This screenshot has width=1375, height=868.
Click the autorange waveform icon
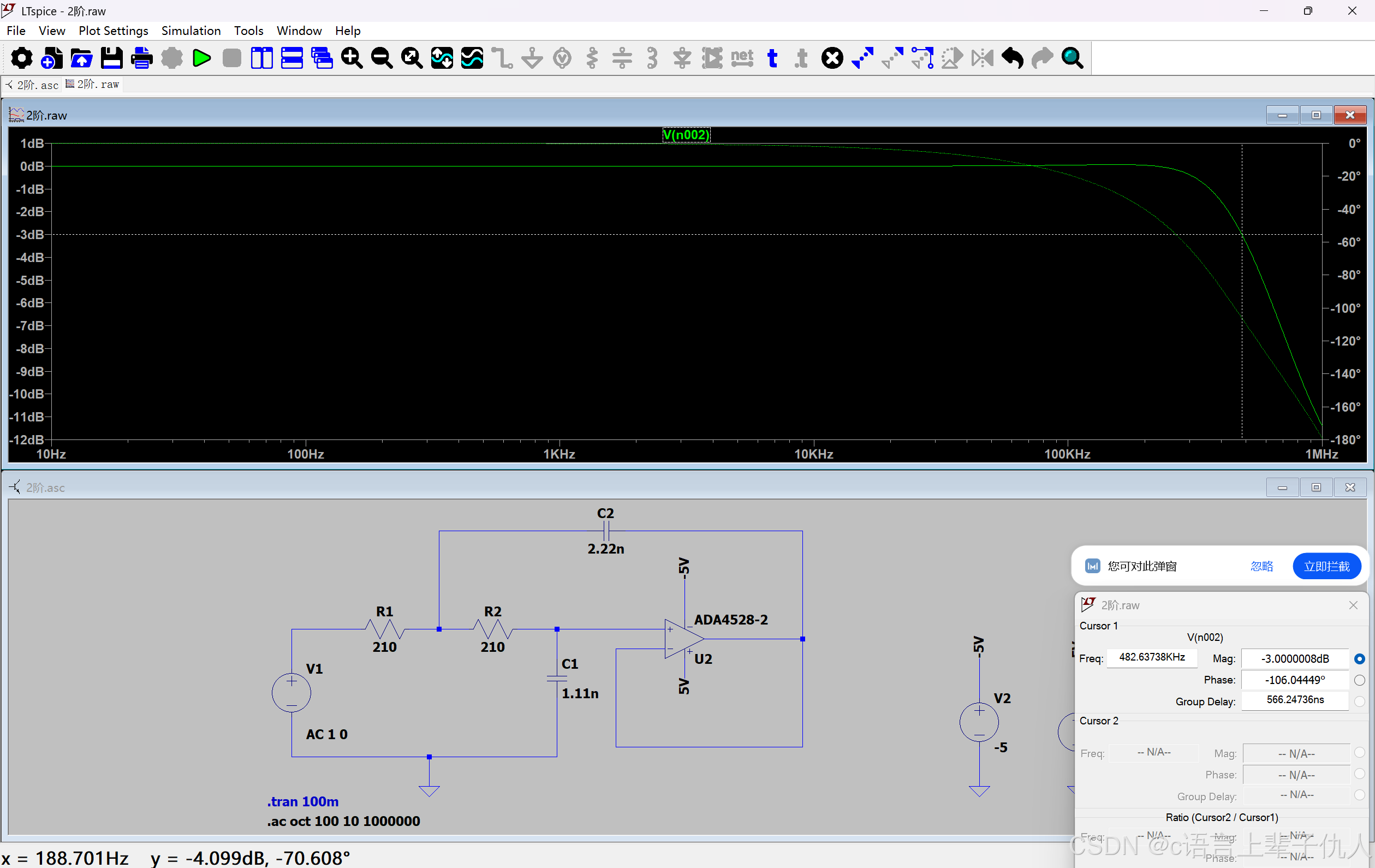pos(442,58)
